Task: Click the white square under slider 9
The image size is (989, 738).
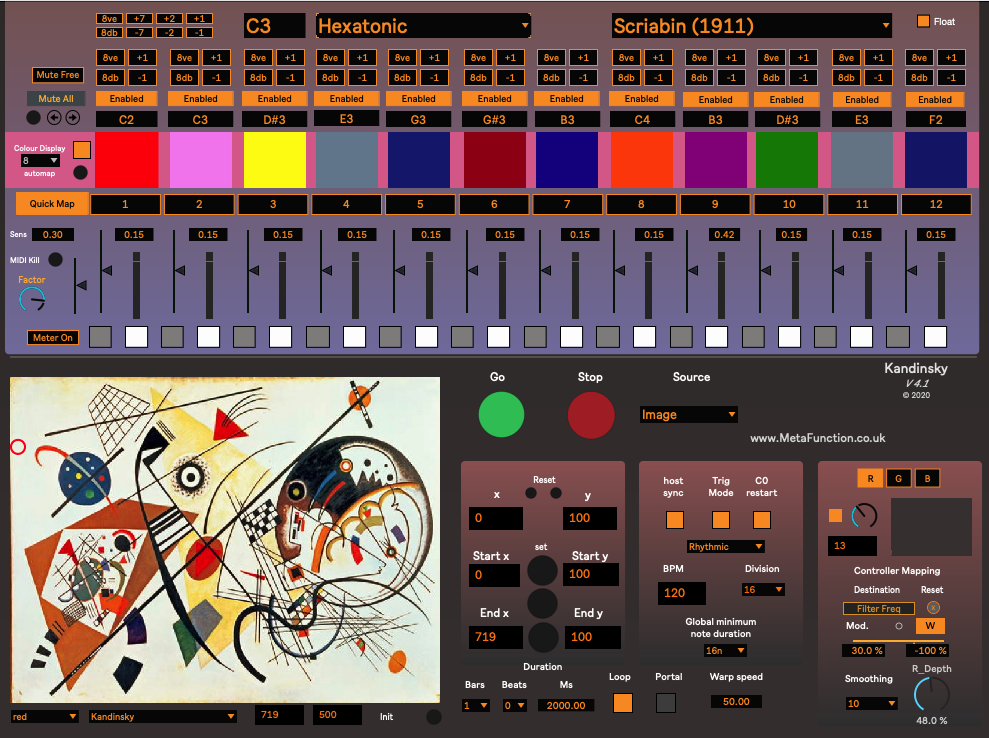Action: [717, 337]
